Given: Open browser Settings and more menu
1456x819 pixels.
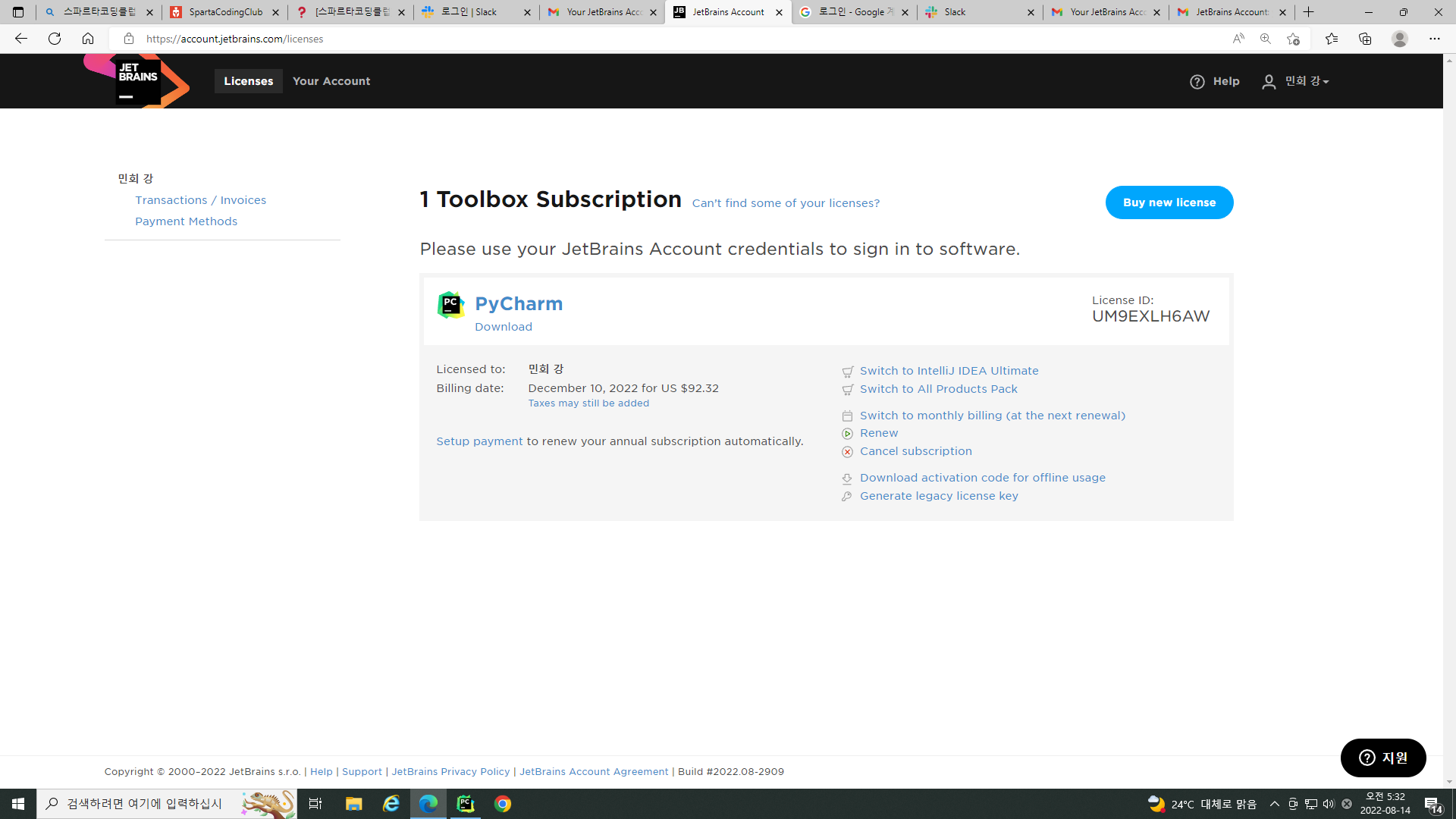Looking at the screenshot, I should (1435, 39).
